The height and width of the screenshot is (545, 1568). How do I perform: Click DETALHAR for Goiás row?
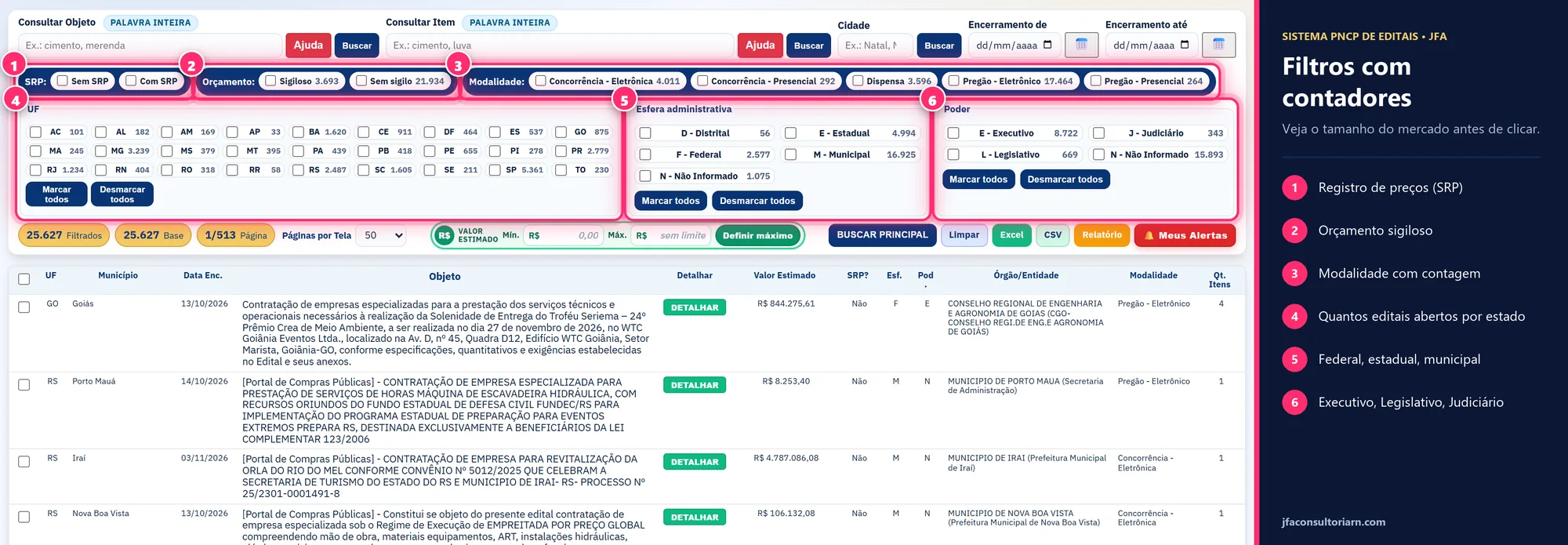(x=695, y=307)
